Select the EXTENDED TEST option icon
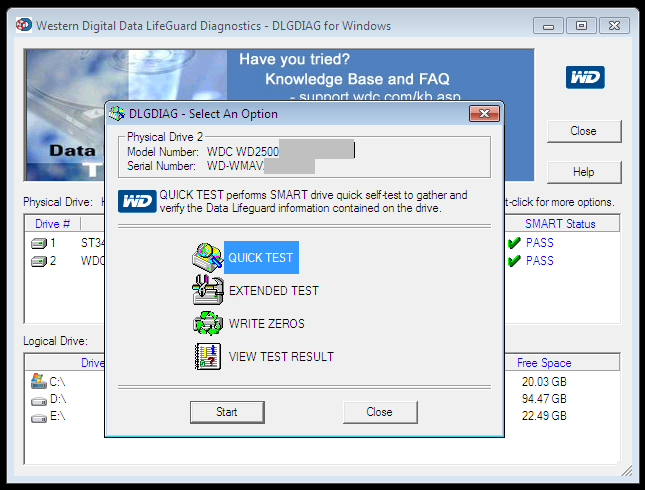 206,291
